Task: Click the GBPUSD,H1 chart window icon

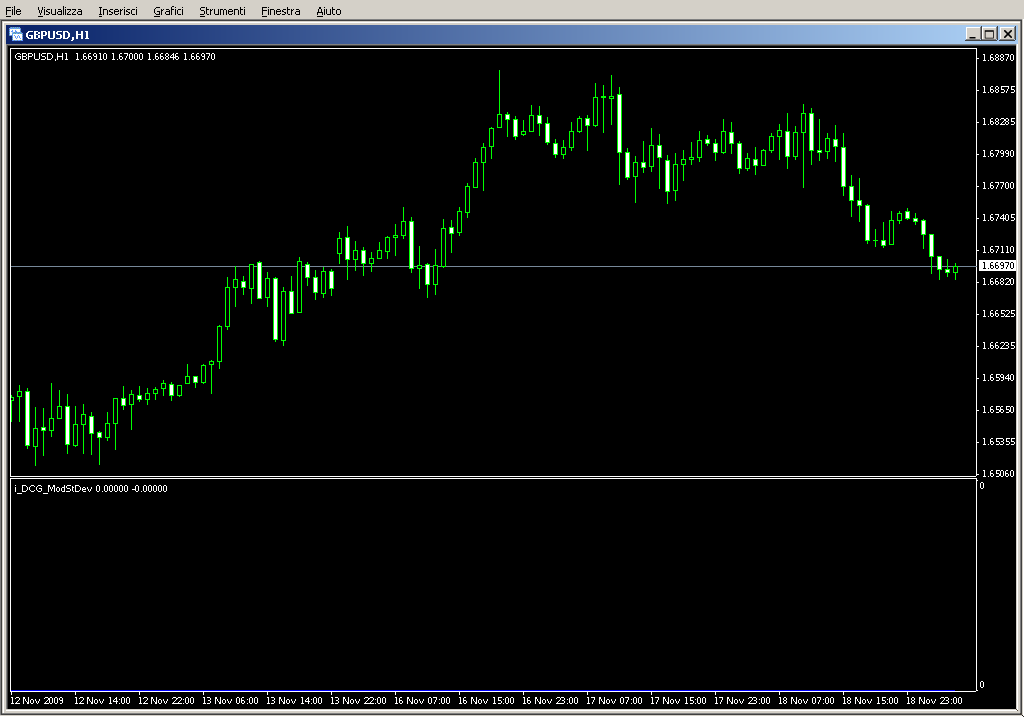Action: [16, 35]
